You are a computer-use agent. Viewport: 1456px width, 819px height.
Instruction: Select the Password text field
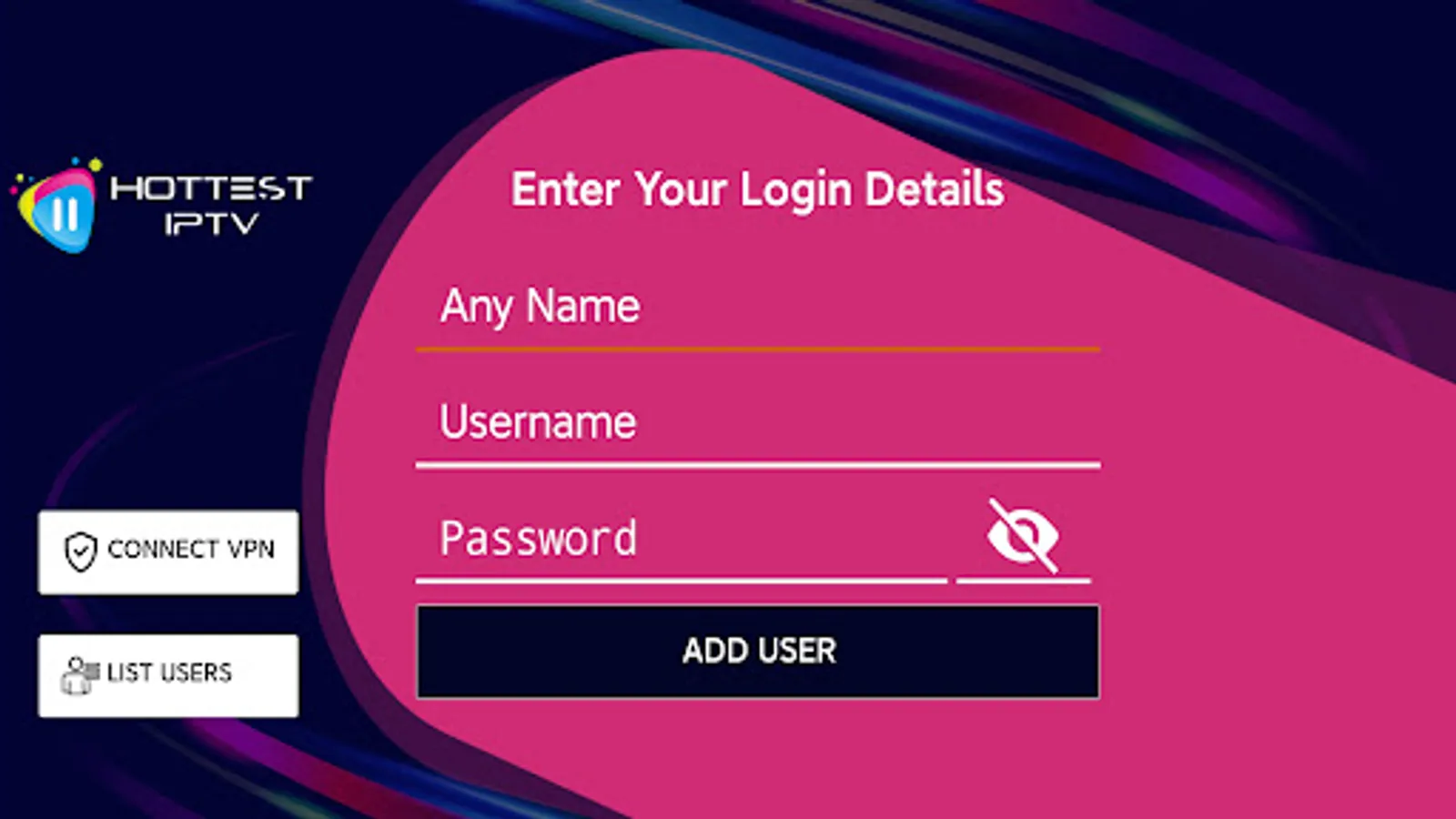(682, 539)
